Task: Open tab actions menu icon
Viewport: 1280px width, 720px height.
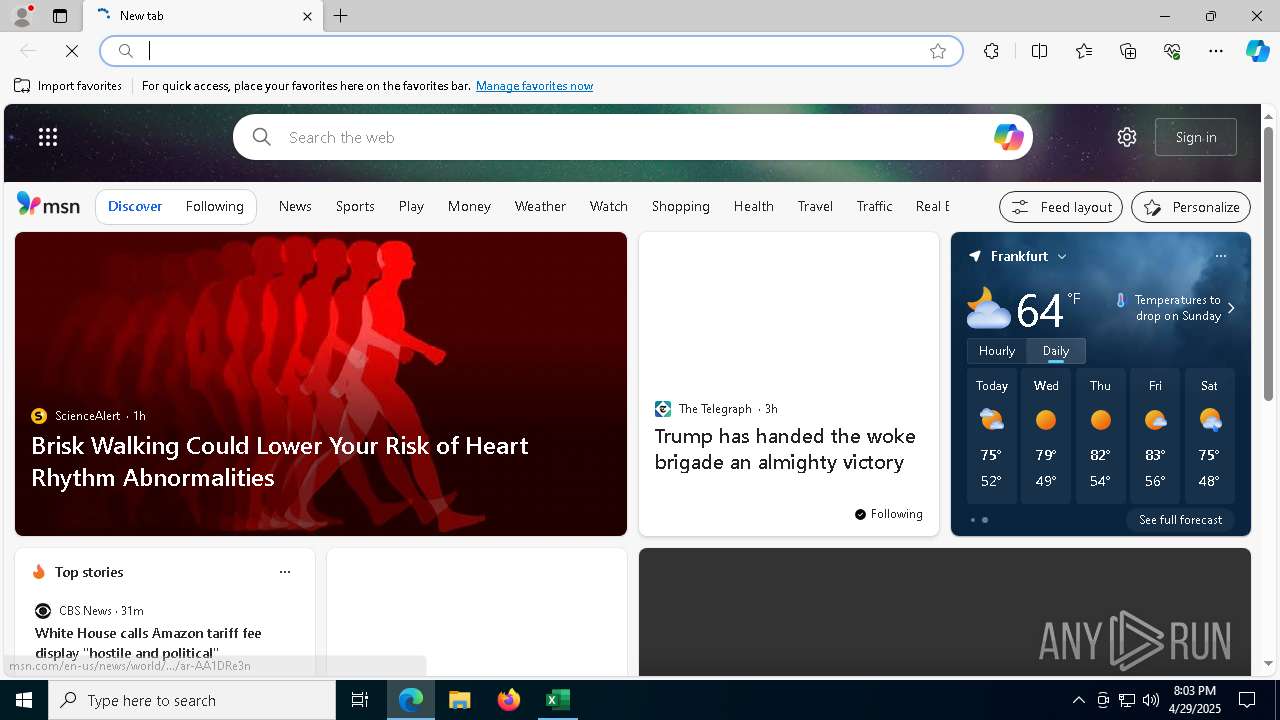Action: 60,16
